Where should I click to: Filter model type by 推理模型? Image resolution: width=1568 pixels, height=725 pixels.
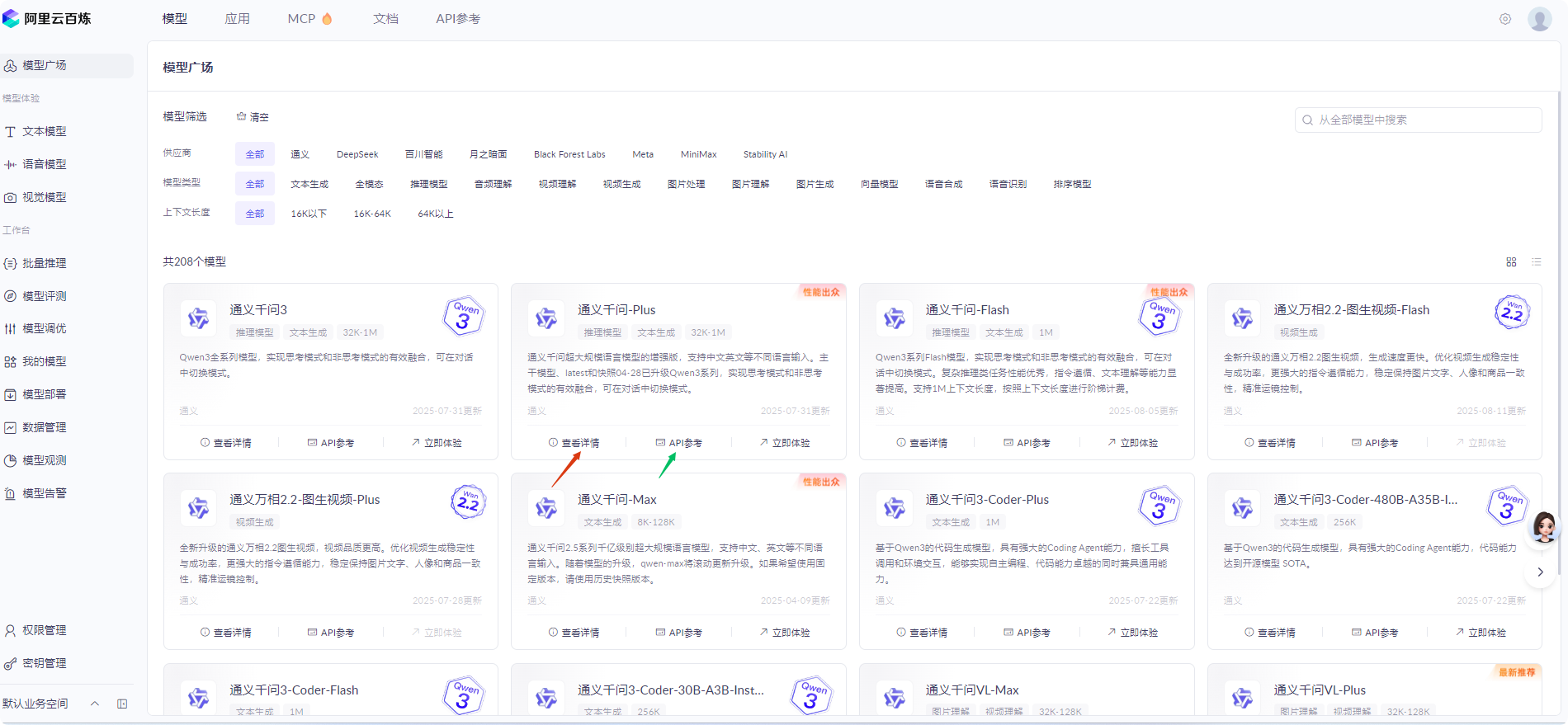[429, 184]
